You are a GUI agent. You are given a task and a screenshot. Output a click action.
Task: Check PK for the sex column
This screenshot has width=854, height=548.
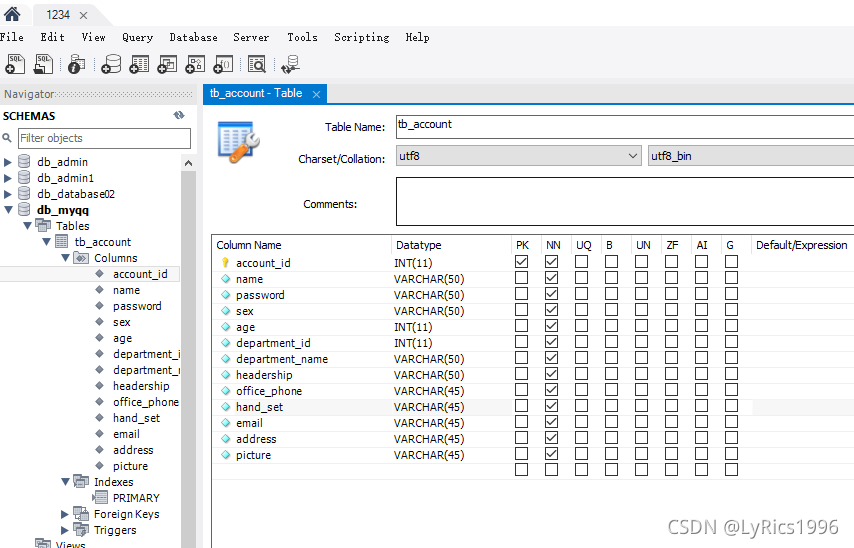[x=521, y=309]
